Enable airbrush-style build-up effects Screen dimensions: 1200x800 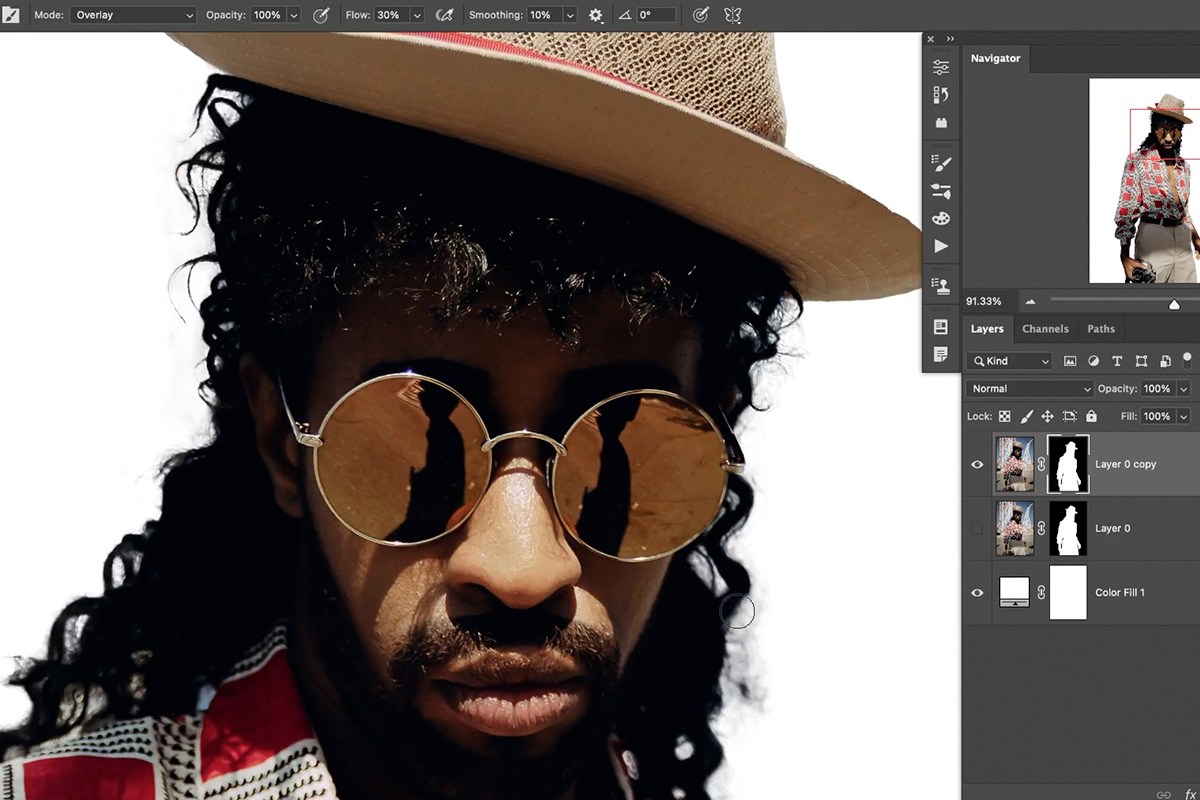coord(445,16)
